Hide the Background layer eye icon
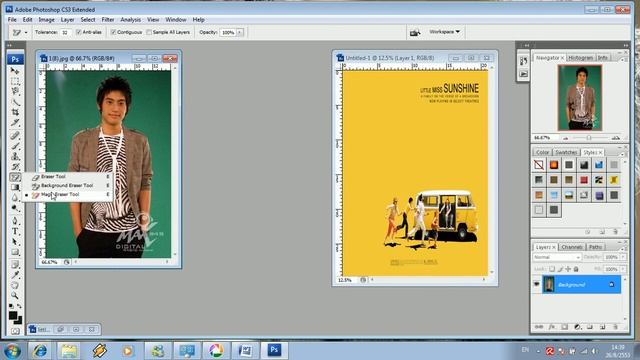This screenshot has height=360, width=640. tap(536, 284)
